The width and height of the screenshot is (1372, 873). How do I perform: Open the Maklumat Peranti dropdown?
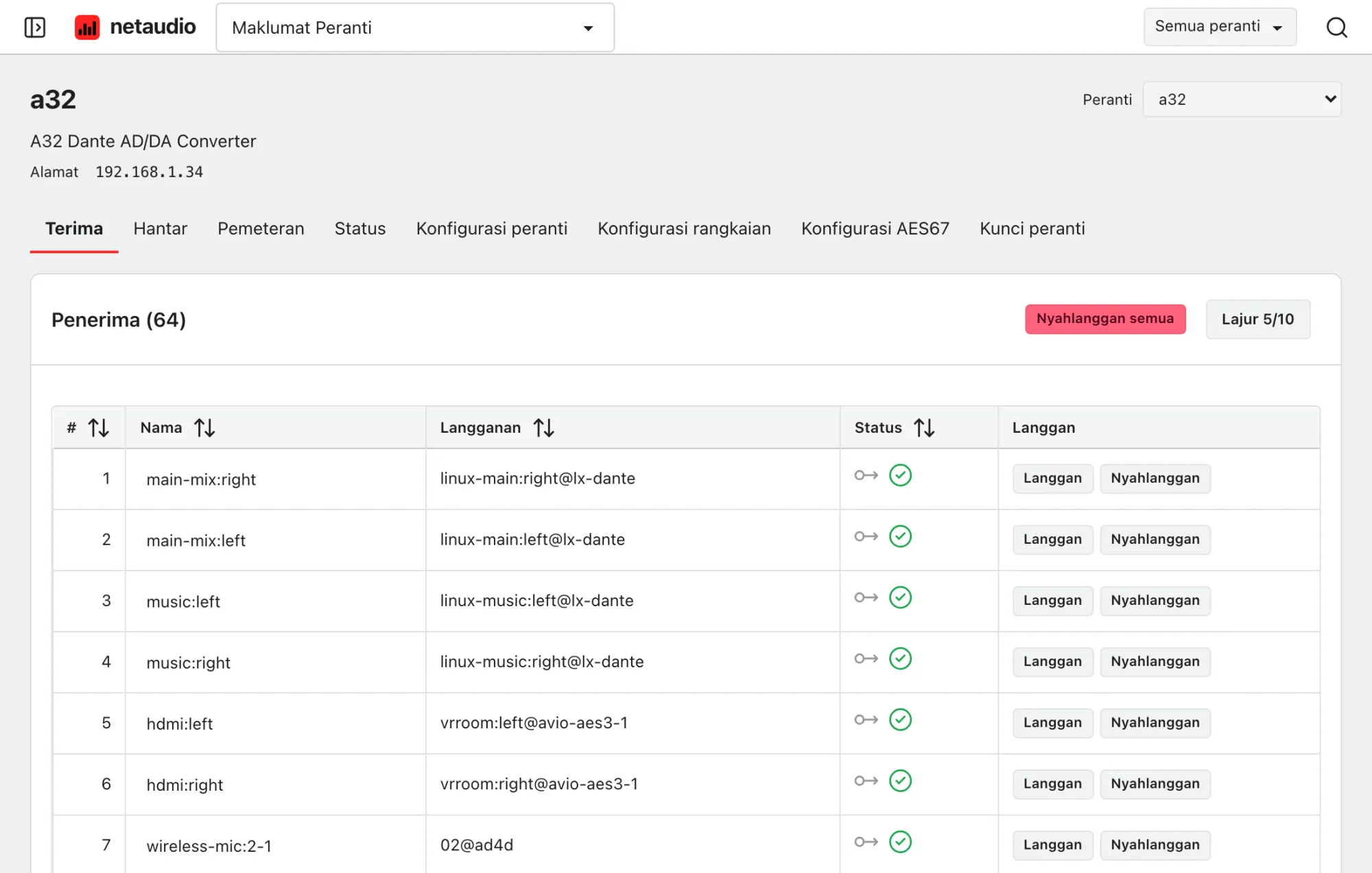click(415, 27)
